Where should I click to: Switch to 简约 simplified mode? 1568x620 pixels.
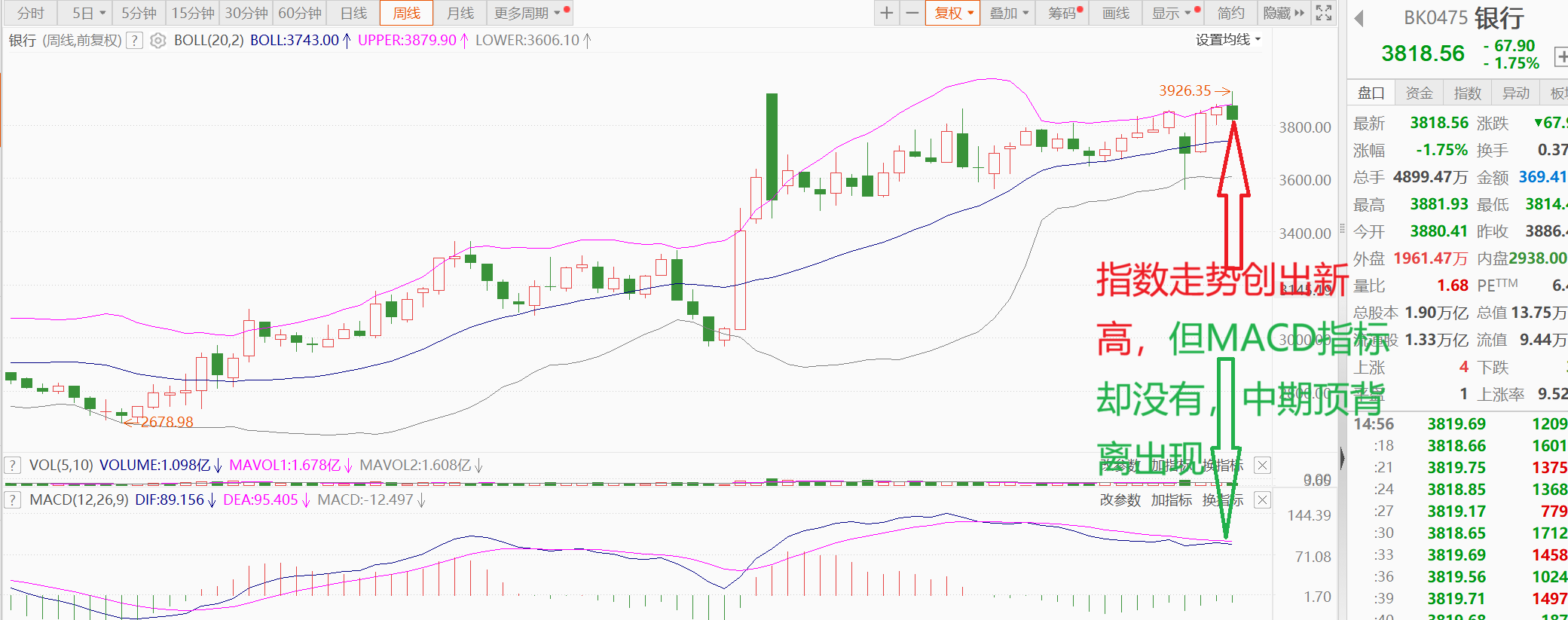[1230, 13]
